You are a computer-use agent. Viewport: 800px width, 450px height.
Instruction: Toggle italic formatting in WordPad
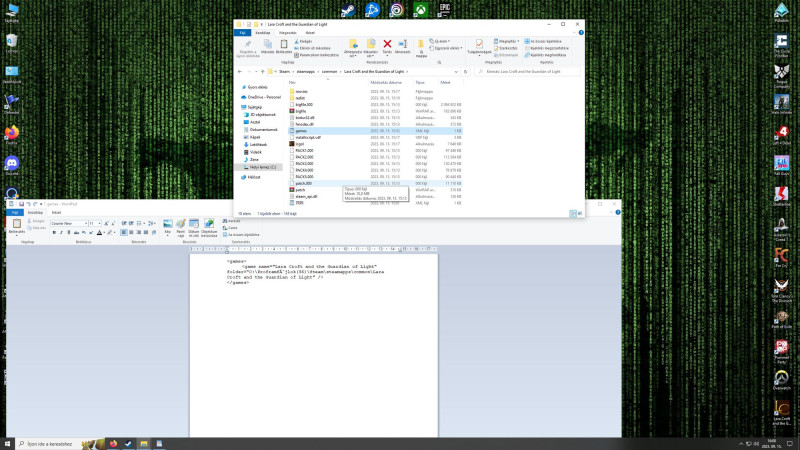pos(61,233)
